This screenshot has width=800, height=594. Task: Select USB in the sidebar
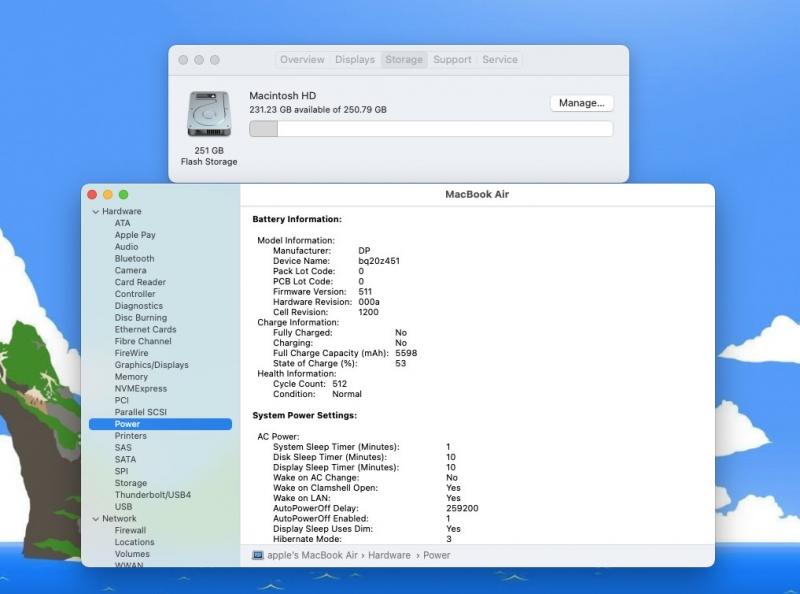pyautogui.click(x=123, y=506)
